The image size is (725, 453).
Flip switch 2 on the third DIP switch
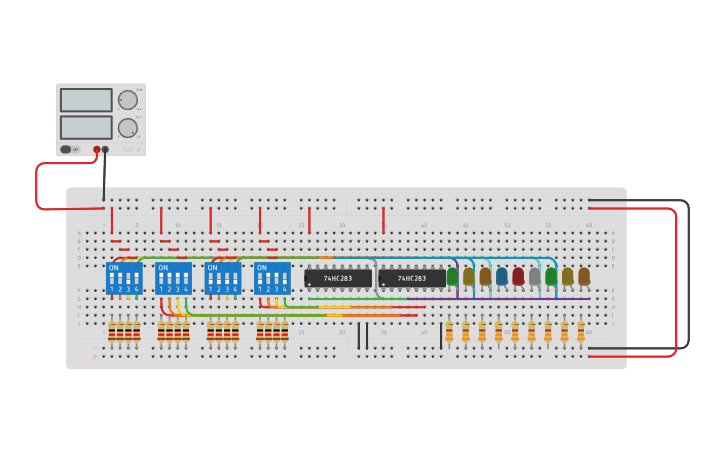coord(219,278)
